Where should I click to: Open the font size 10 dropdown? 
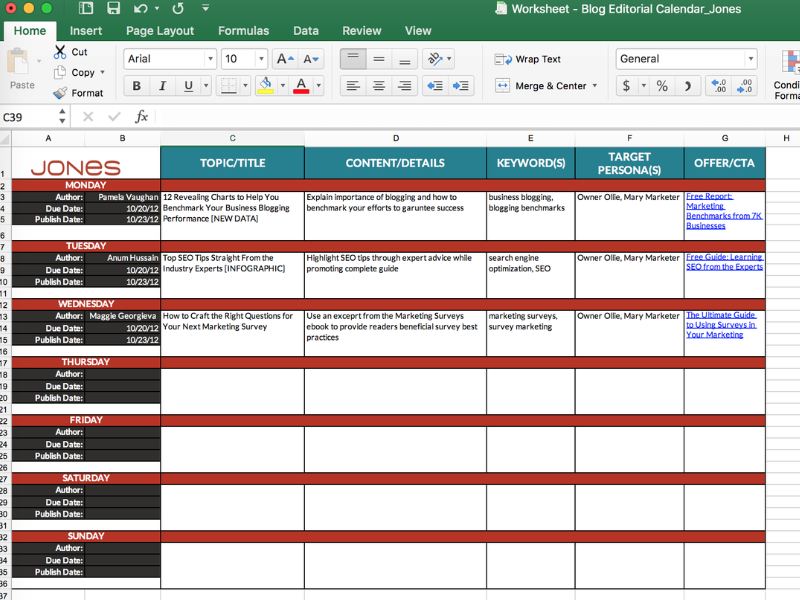coord(261,59)
